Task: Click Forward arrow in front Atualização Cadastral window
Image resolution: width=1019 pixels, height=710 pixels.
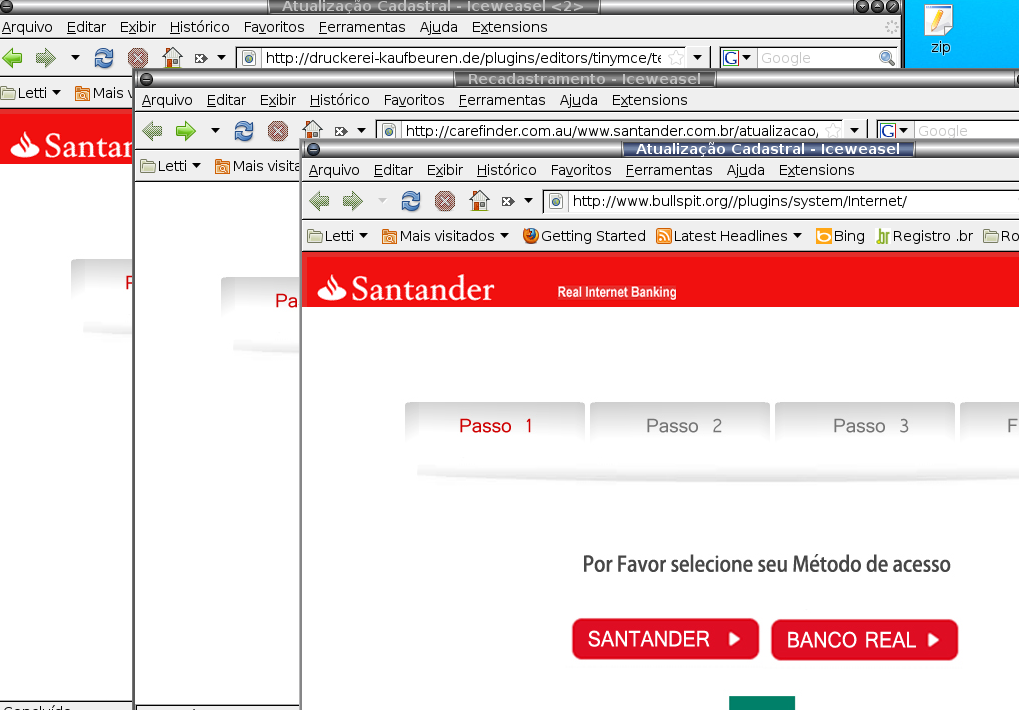Action: (353, 201)
